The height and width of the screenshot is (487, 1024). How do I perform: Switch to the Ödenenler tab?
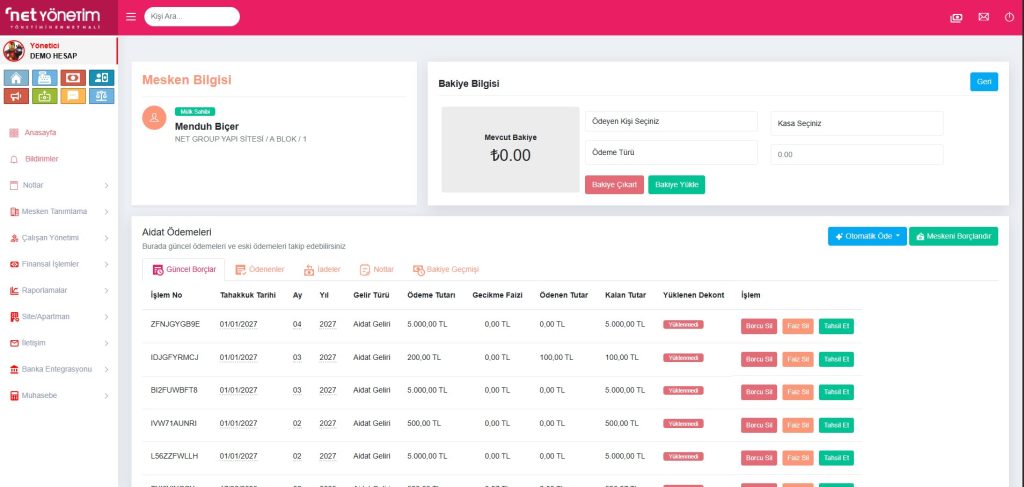pos(260,269)
